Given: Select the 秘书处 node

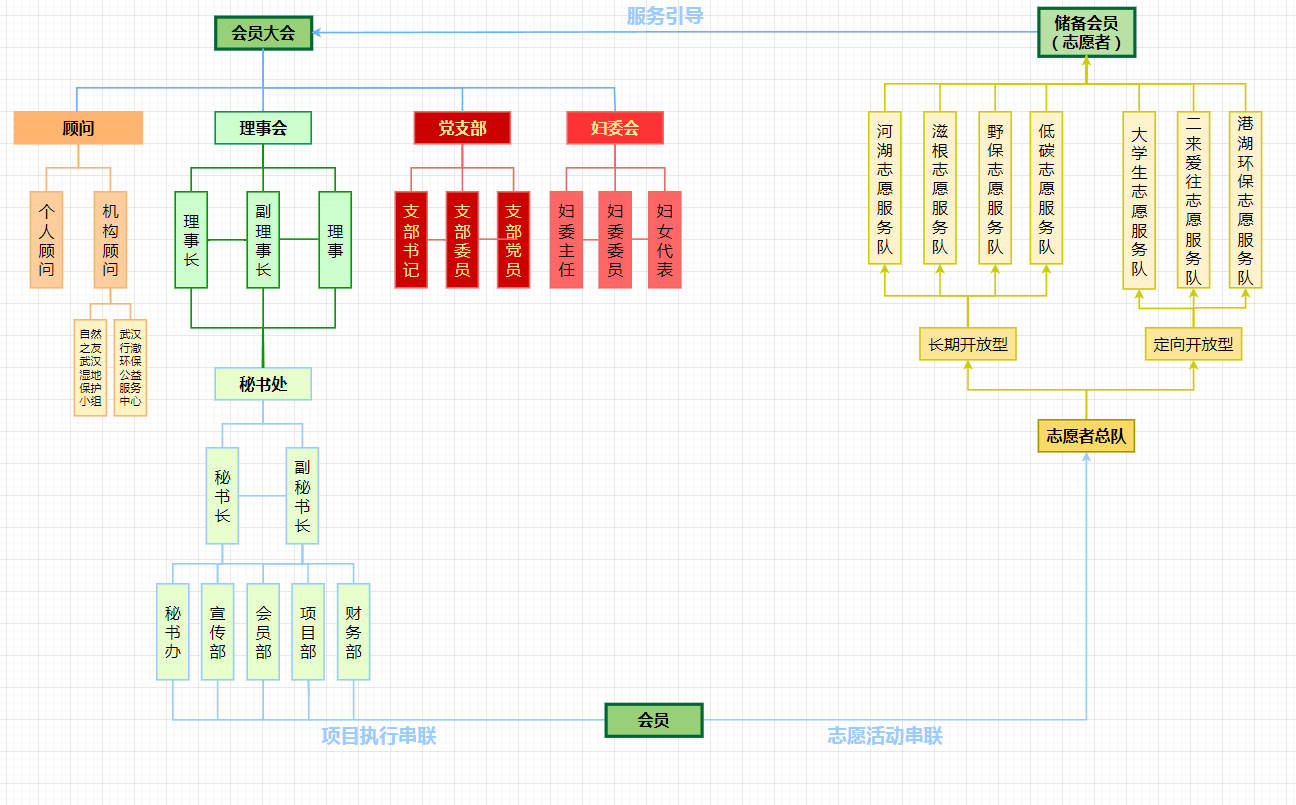Looking at the screenshot, I should click(263, 384).
